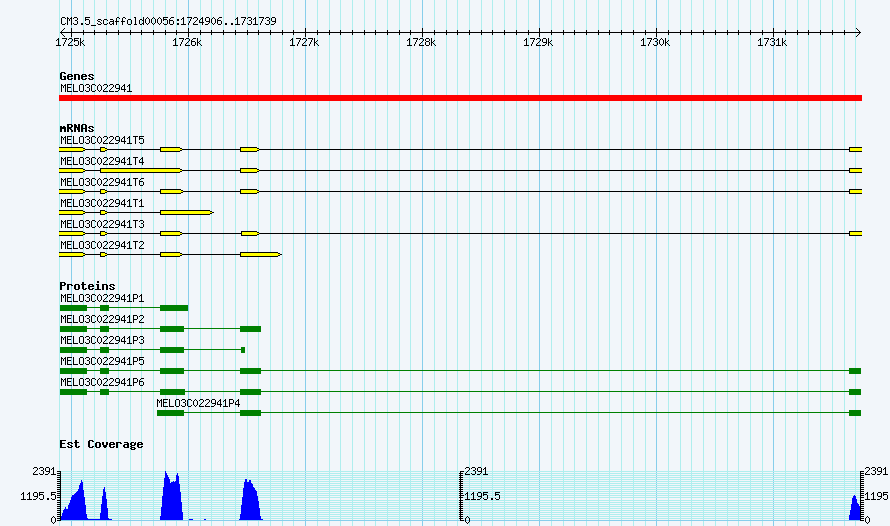Click the last green exon of MELO3C022941P5
Image resolution: width=890 pixels, height=526 pixels.
point(855,371)
